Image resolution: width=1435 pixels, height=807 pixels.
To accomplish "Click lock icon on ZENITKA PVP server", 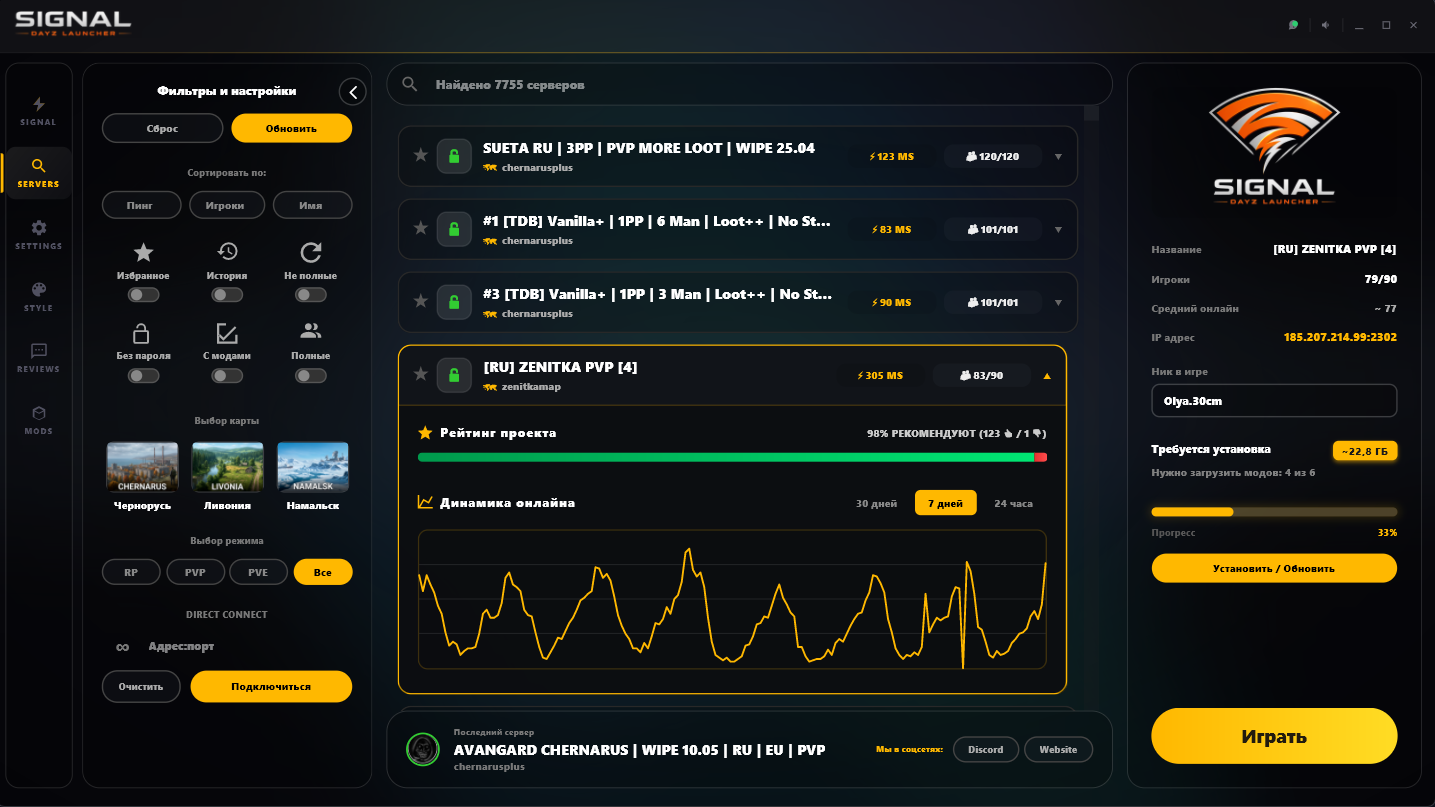I will click(x=454, y=375).
